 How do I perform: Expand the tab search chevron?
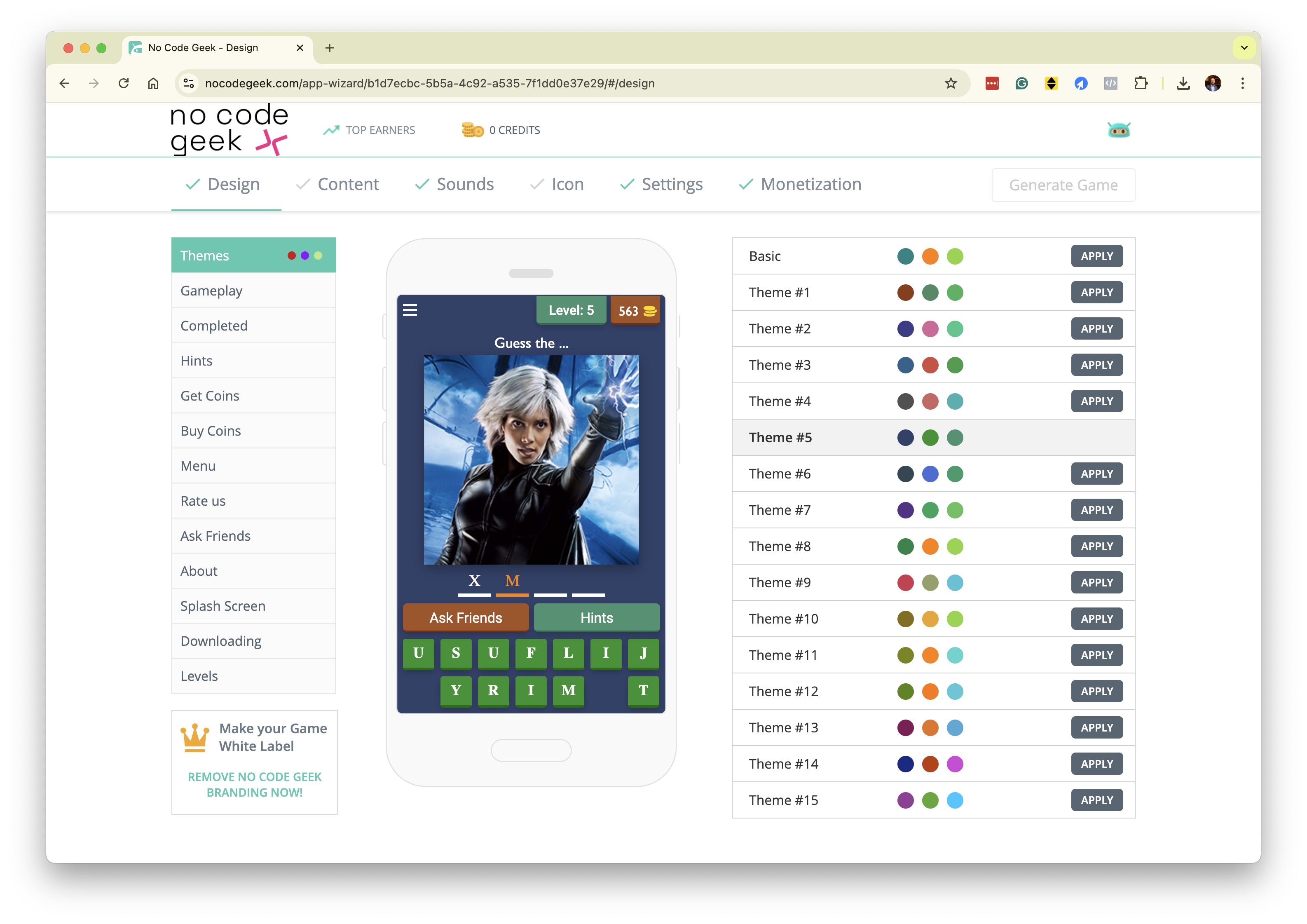tap(1244, 48)
